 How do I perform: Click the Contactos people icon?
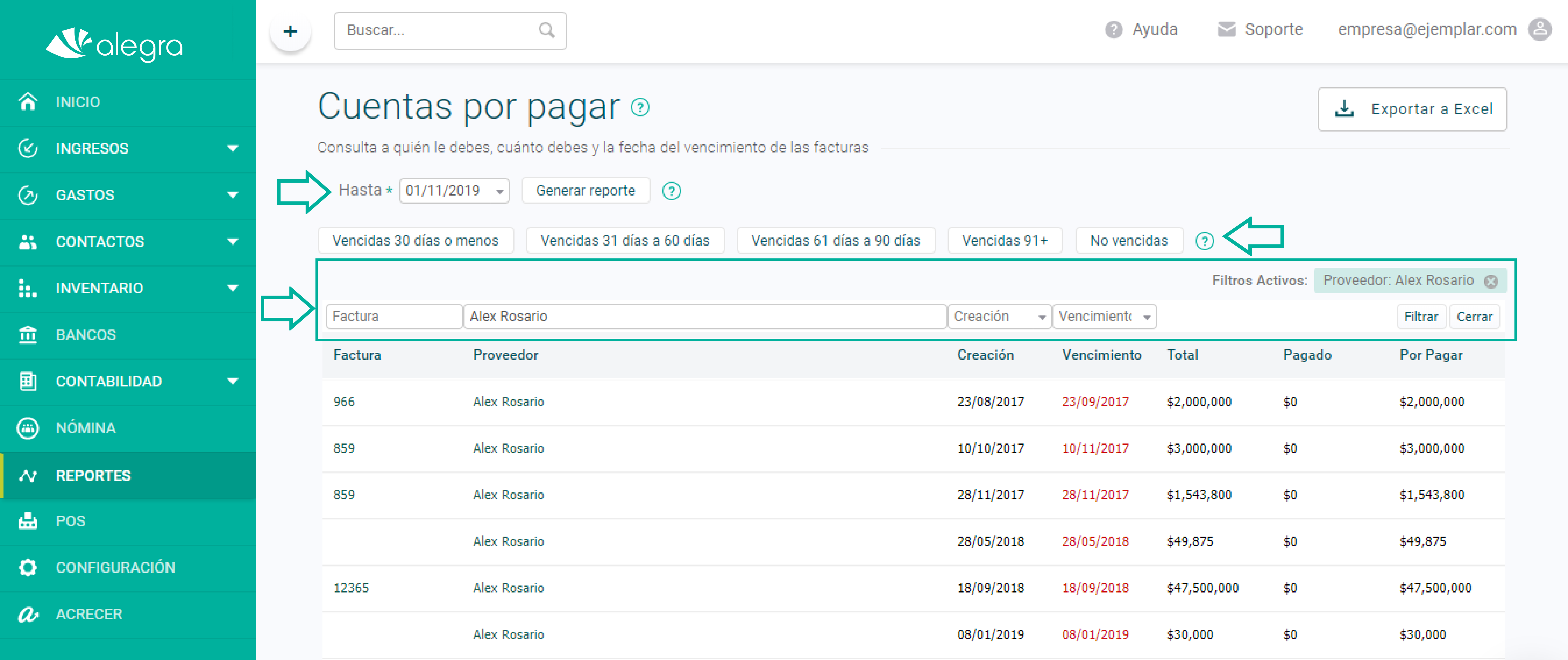click(28, 242)
